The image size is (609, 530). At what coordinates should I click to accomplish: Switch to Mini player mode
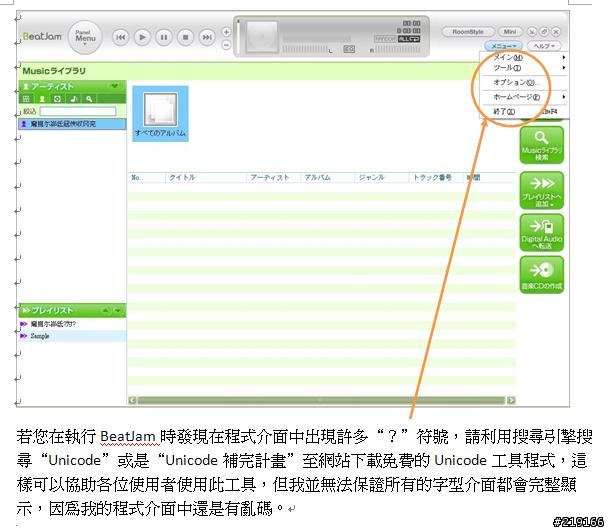[510, 31]
